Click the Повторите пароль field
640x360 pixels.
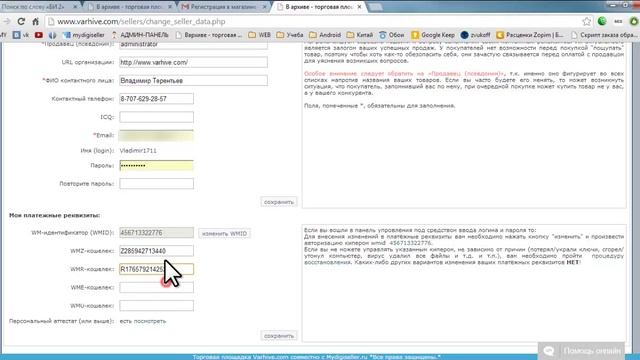click(156, 184)
